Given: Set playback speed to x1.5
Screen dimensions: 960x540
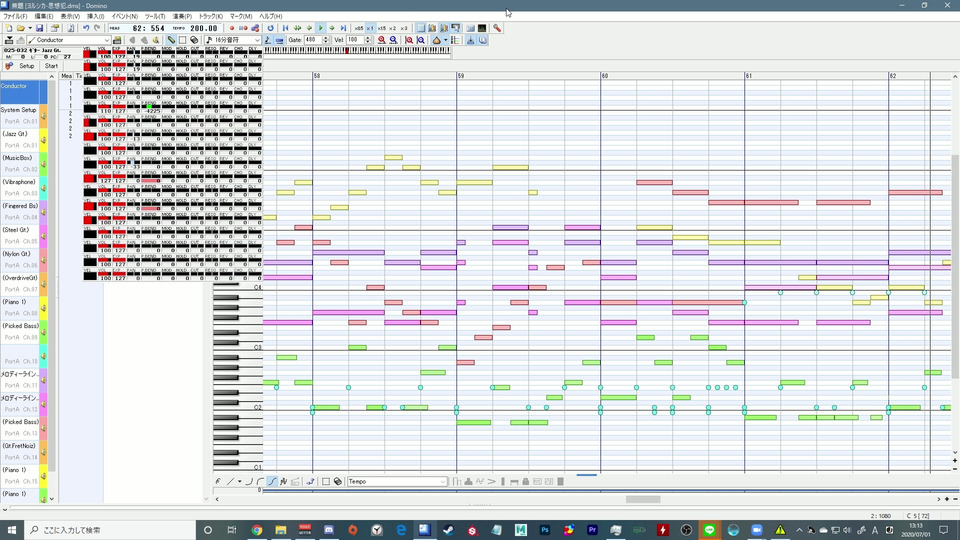Looking at the screenshot, I should [381, 28].
